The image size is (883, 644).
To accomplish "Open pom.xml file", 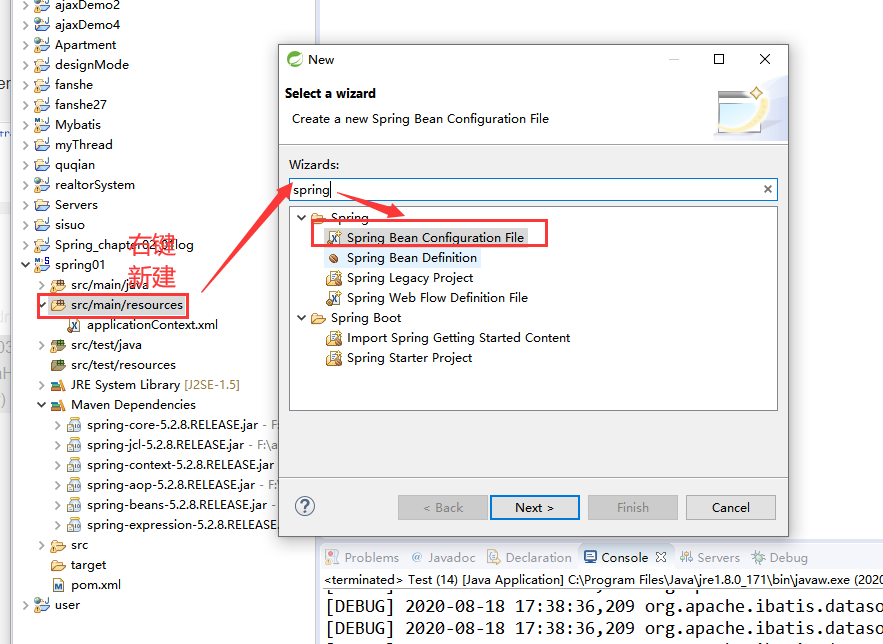I will [x=96, y=585].
